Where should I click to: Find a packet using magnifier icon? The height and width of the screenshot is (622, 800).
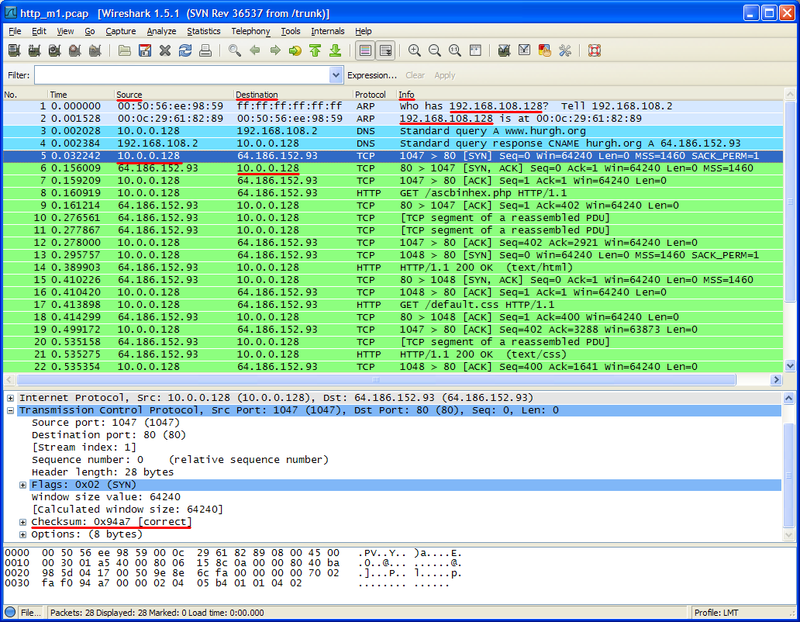click(x=234, y=51)
